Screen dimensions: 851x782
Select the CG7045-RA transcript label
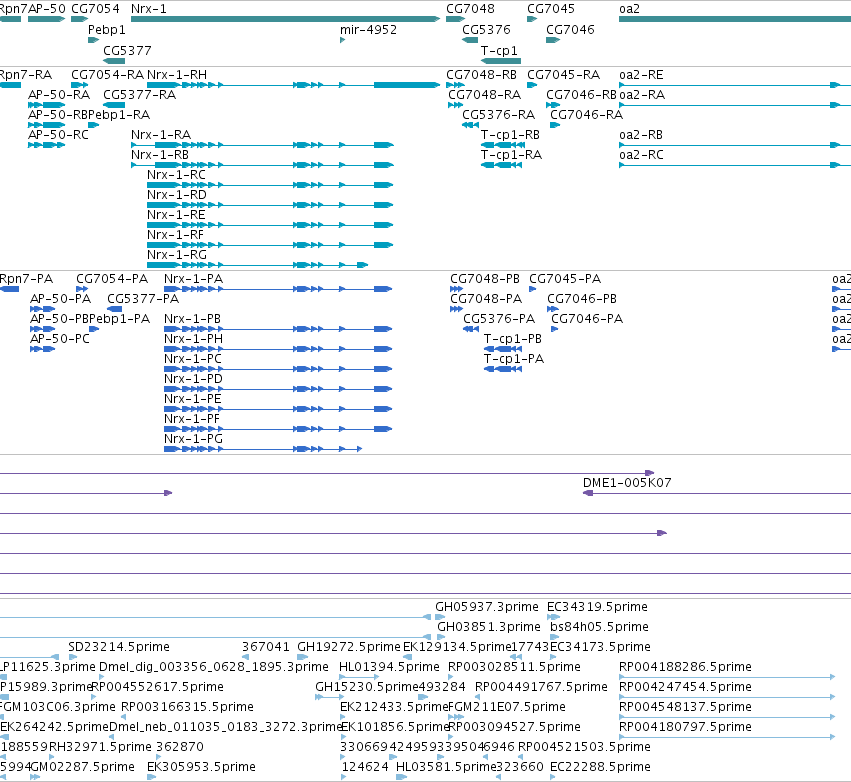563,74
